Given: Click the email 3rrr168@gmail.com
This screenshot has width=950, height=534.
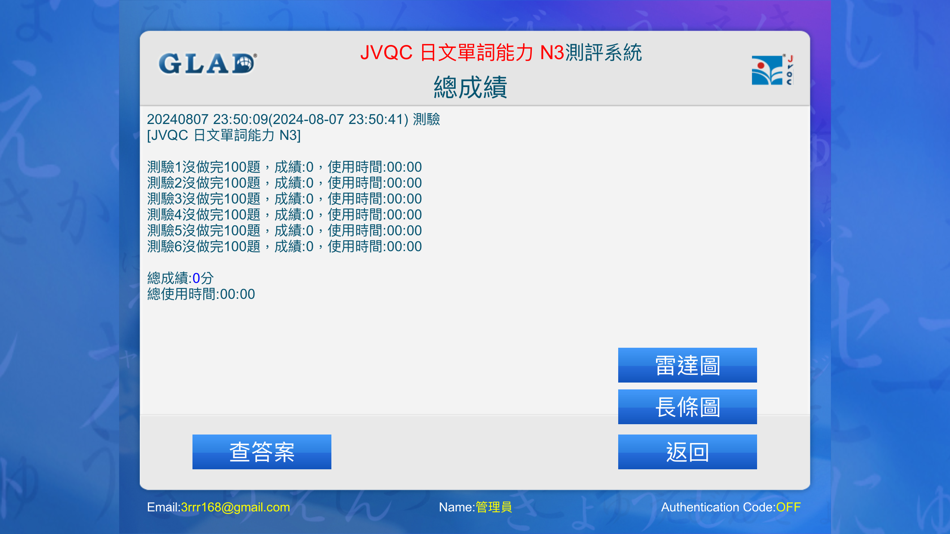Looking at the screenshot, I should [235, 507].
